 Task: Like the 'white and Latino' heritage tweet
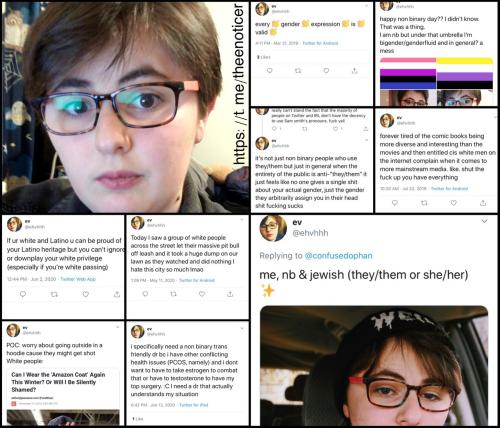coord(86,294)
